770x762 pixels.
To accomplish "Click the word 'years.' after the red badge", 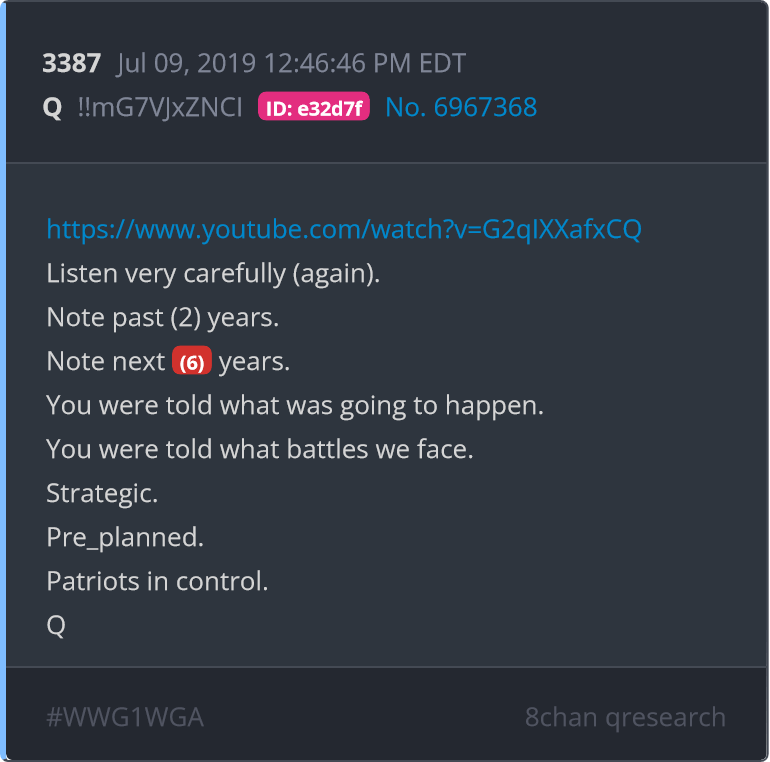I will point(254,362).
